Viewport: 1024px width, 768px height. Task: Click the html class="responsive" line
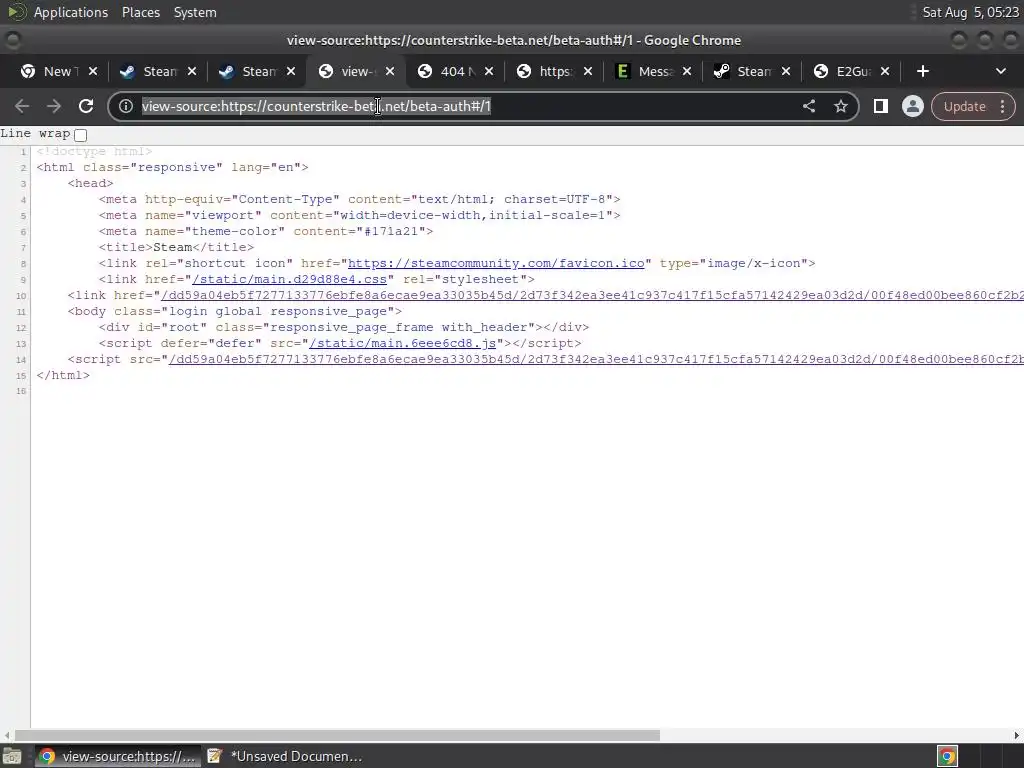(172, 167)
